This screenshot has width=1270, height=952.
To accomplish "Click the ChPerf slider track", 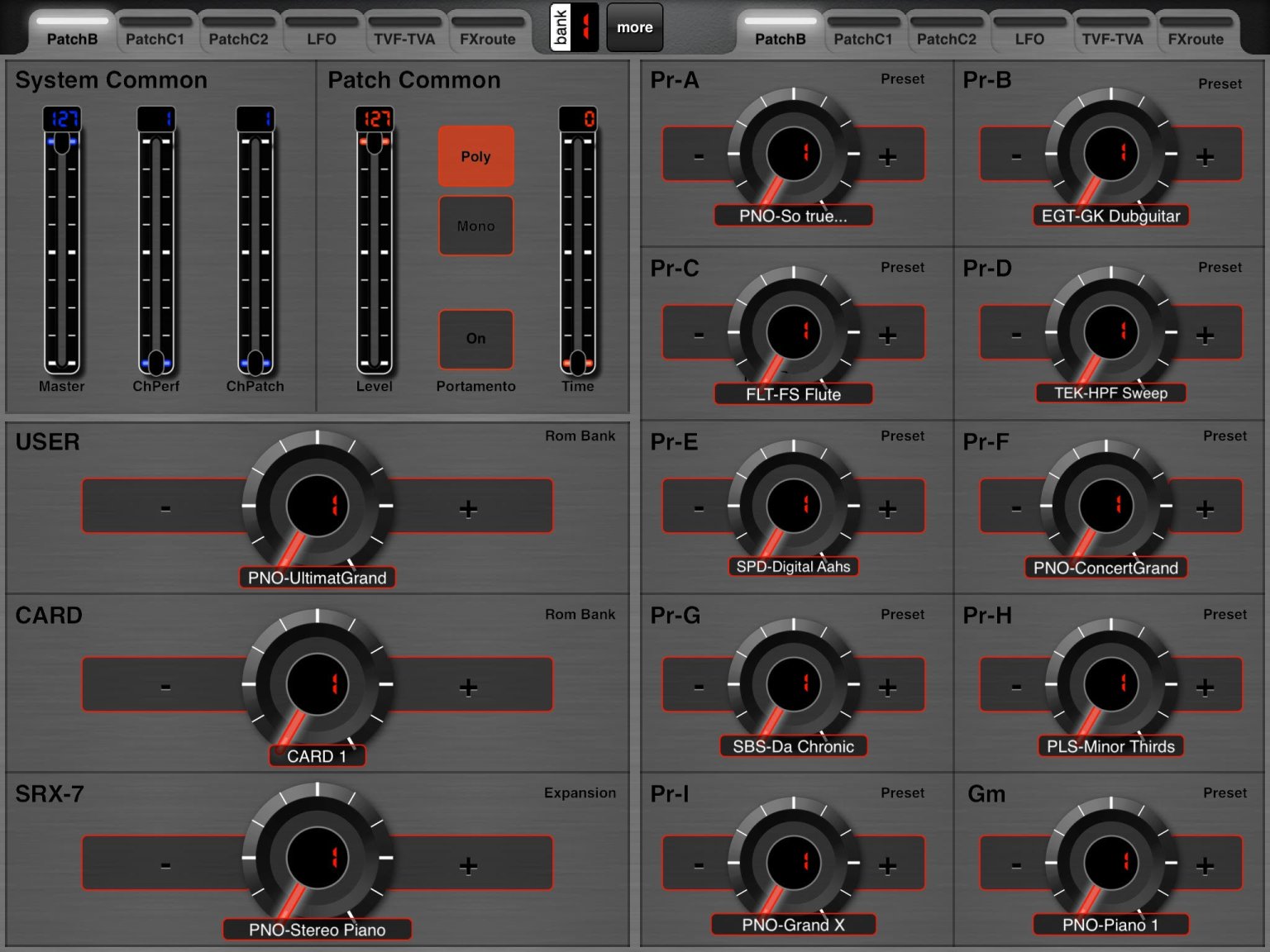I will [156, 252].
